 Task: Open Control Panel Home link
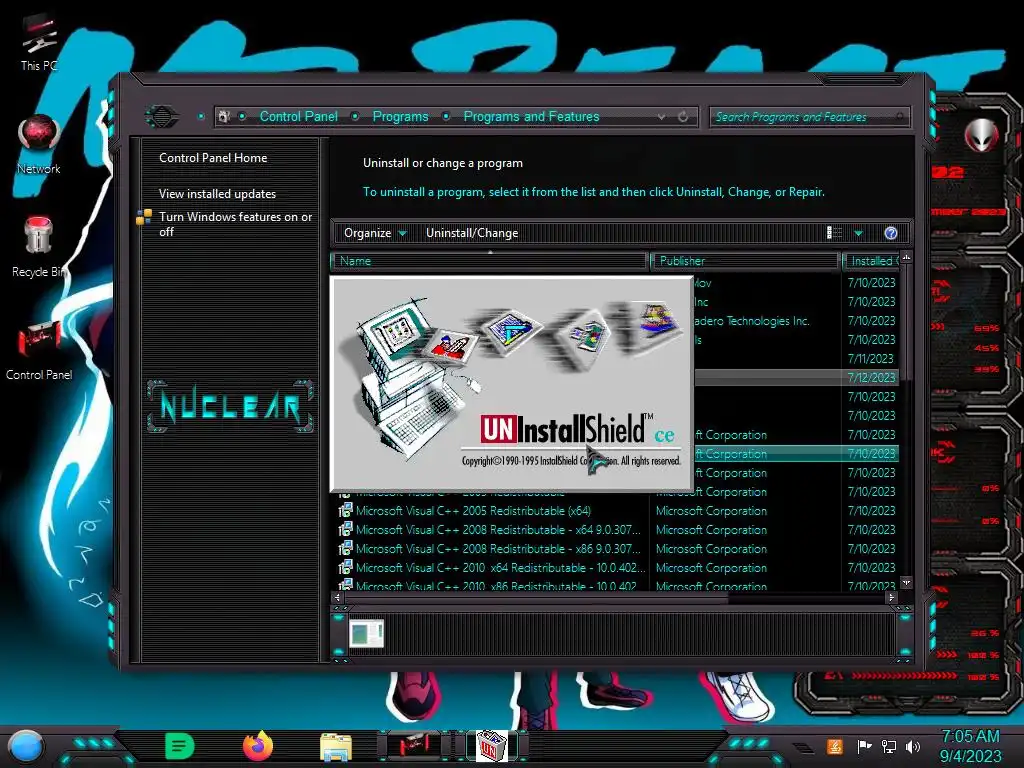213,157
